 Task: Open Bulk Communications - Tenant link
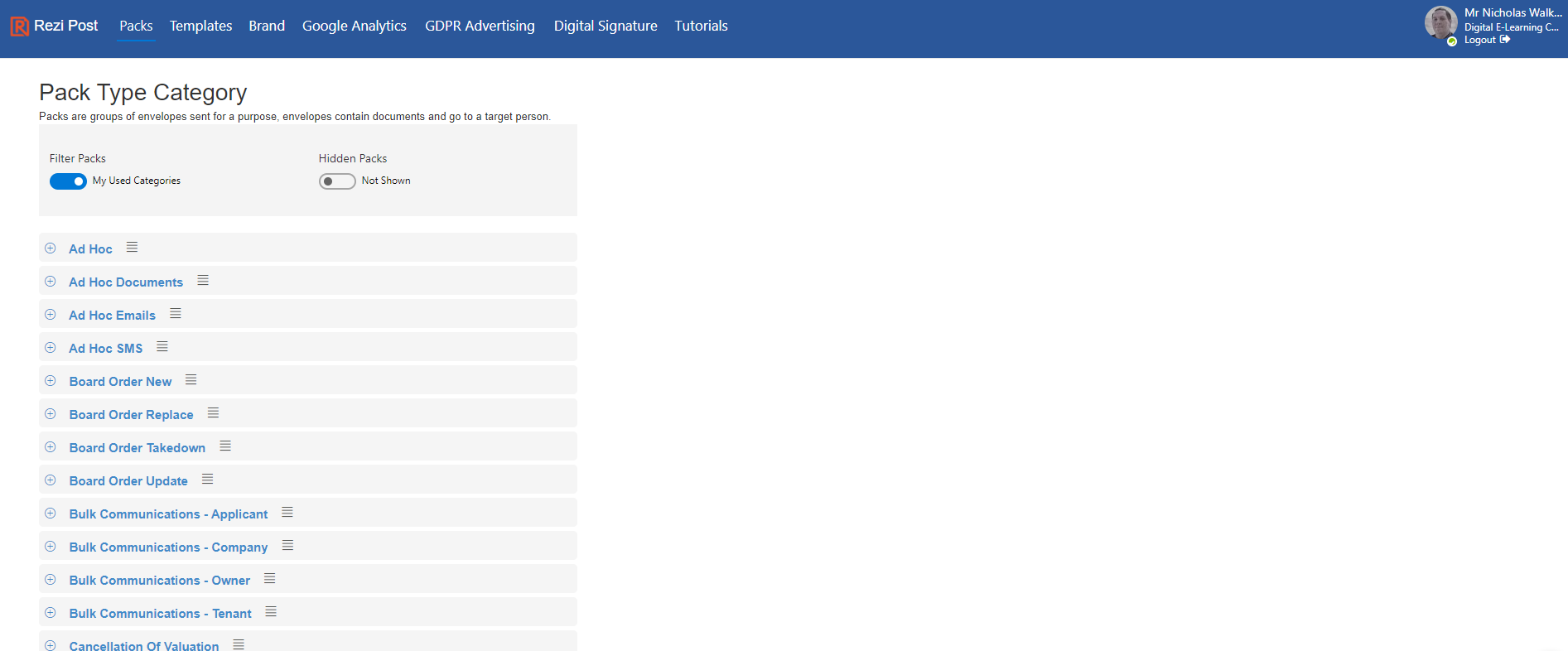point(161,613)
